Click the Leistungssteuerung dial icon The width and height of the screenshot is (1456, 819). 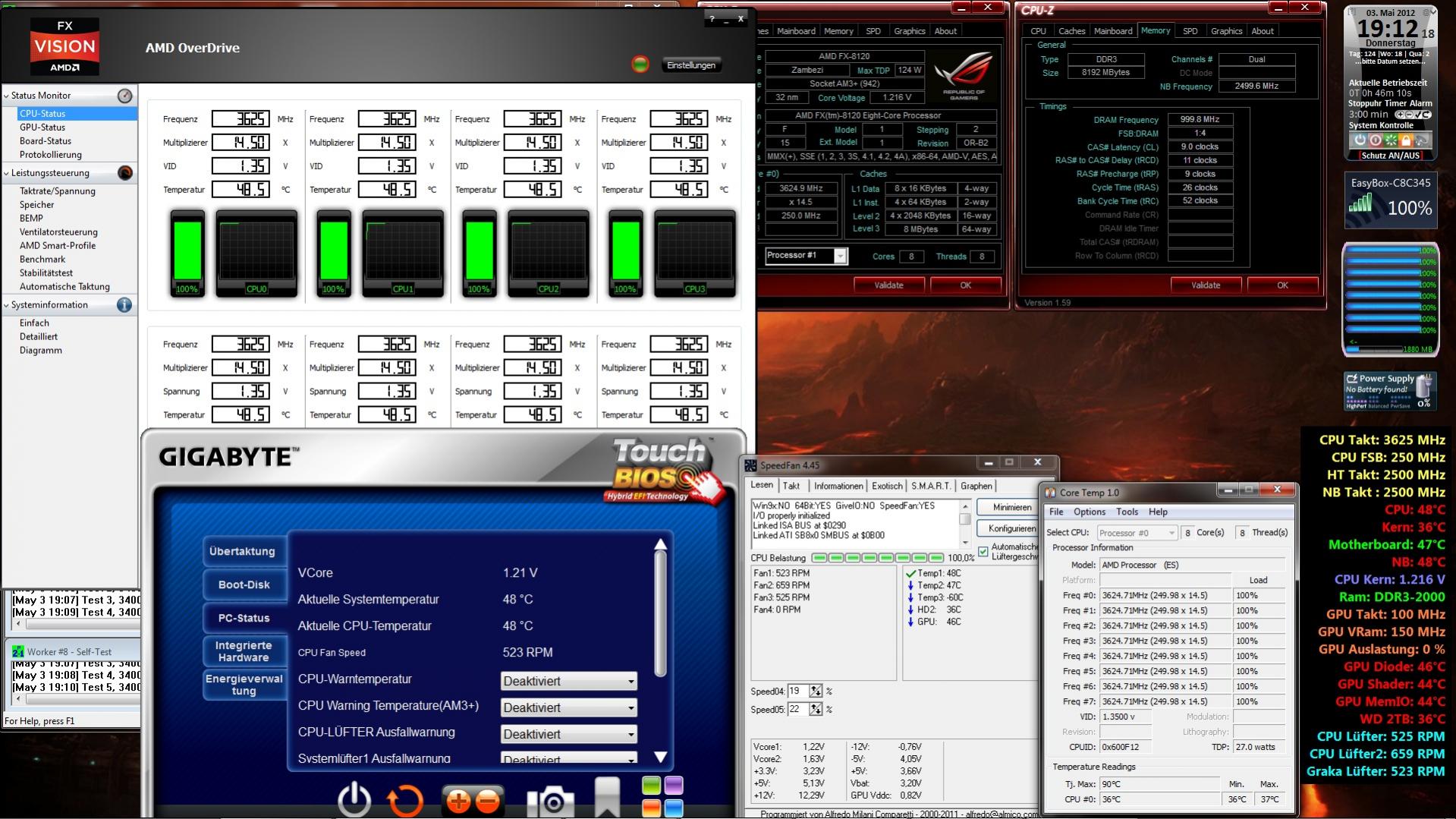(x=125, y=173)
